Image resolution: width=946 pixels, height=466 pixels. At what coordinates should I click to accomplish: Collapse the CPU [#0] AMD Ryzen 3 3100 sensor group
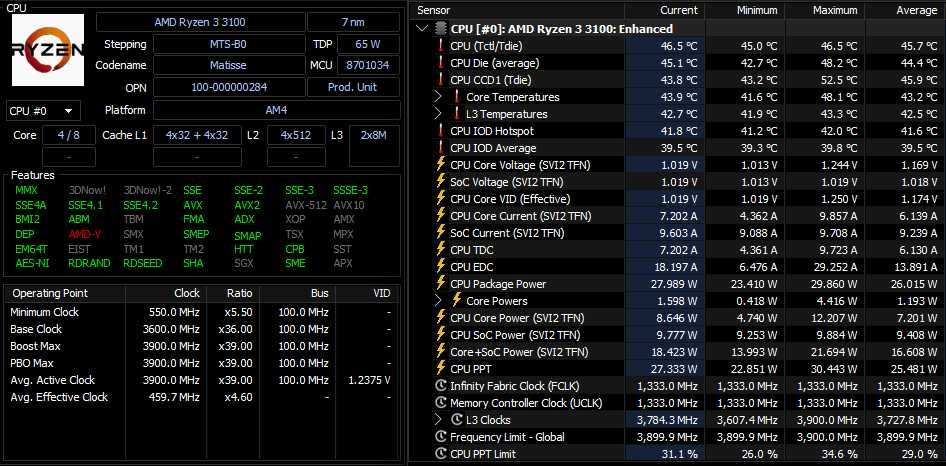(422, 28)
